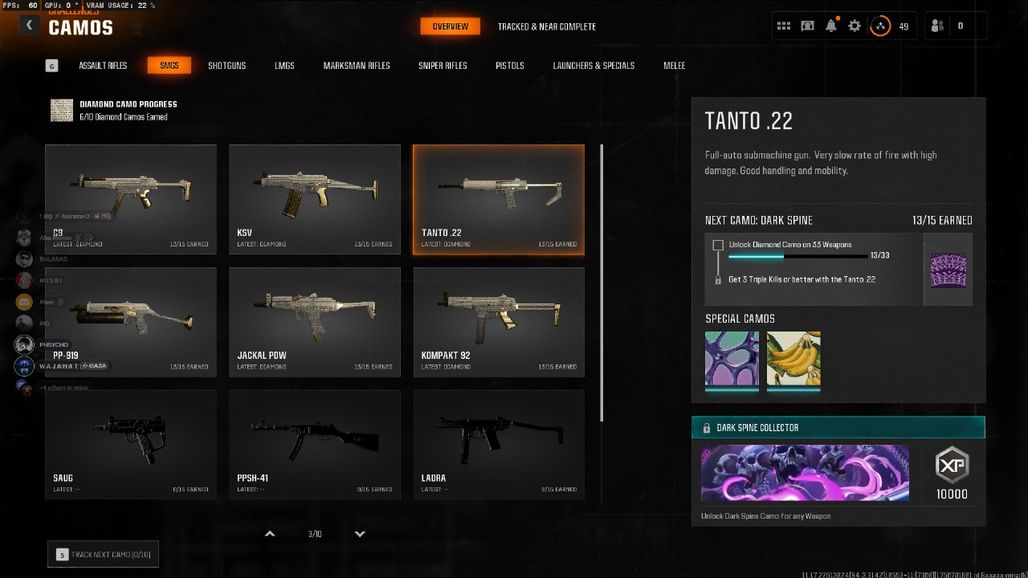Switch to Tracked & Near Complete tab
This screenshot has height=578, width=1028.
coord(547,27)
